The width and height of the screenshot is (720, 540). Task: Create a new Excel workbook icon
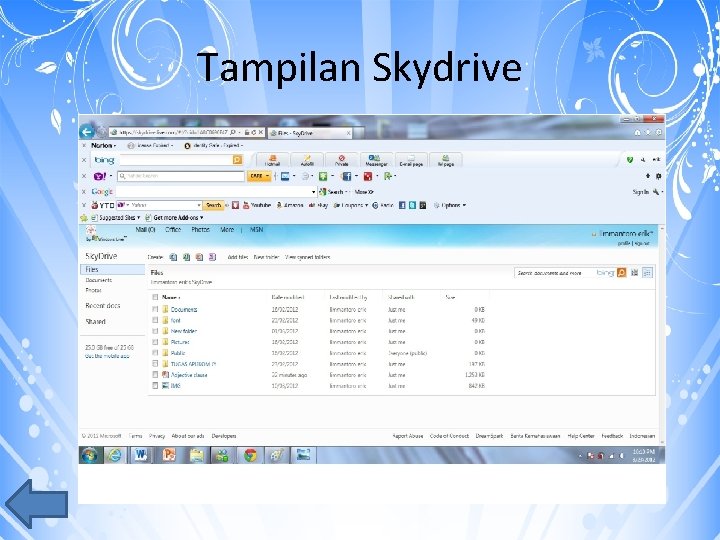[x=186, y=257]
